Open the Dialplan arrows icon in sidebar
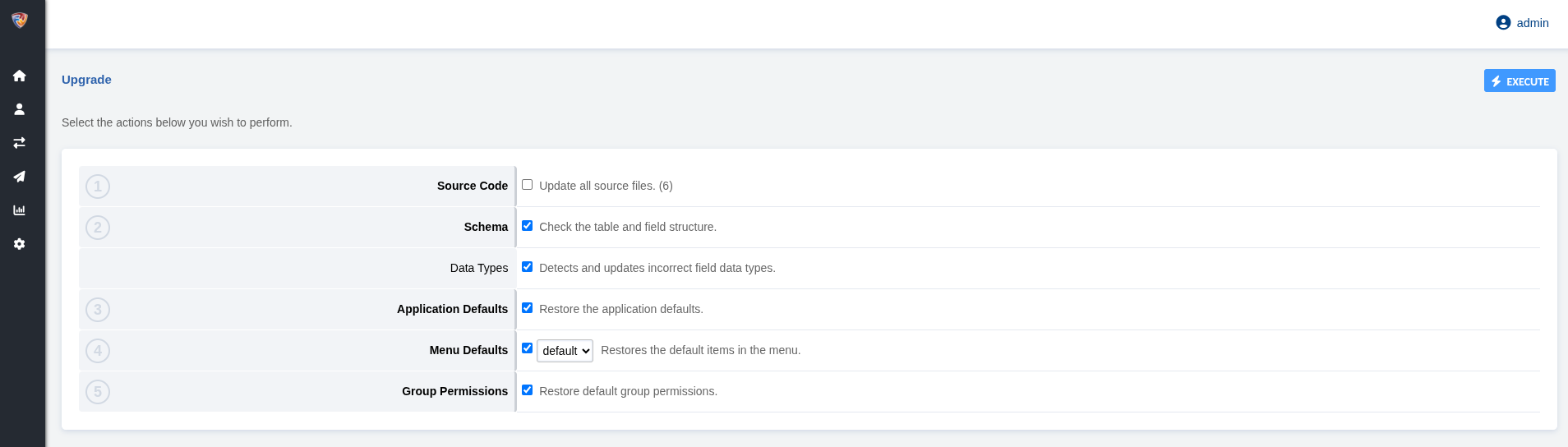This screenshot has height=447, width=1568. pos(20,143)
